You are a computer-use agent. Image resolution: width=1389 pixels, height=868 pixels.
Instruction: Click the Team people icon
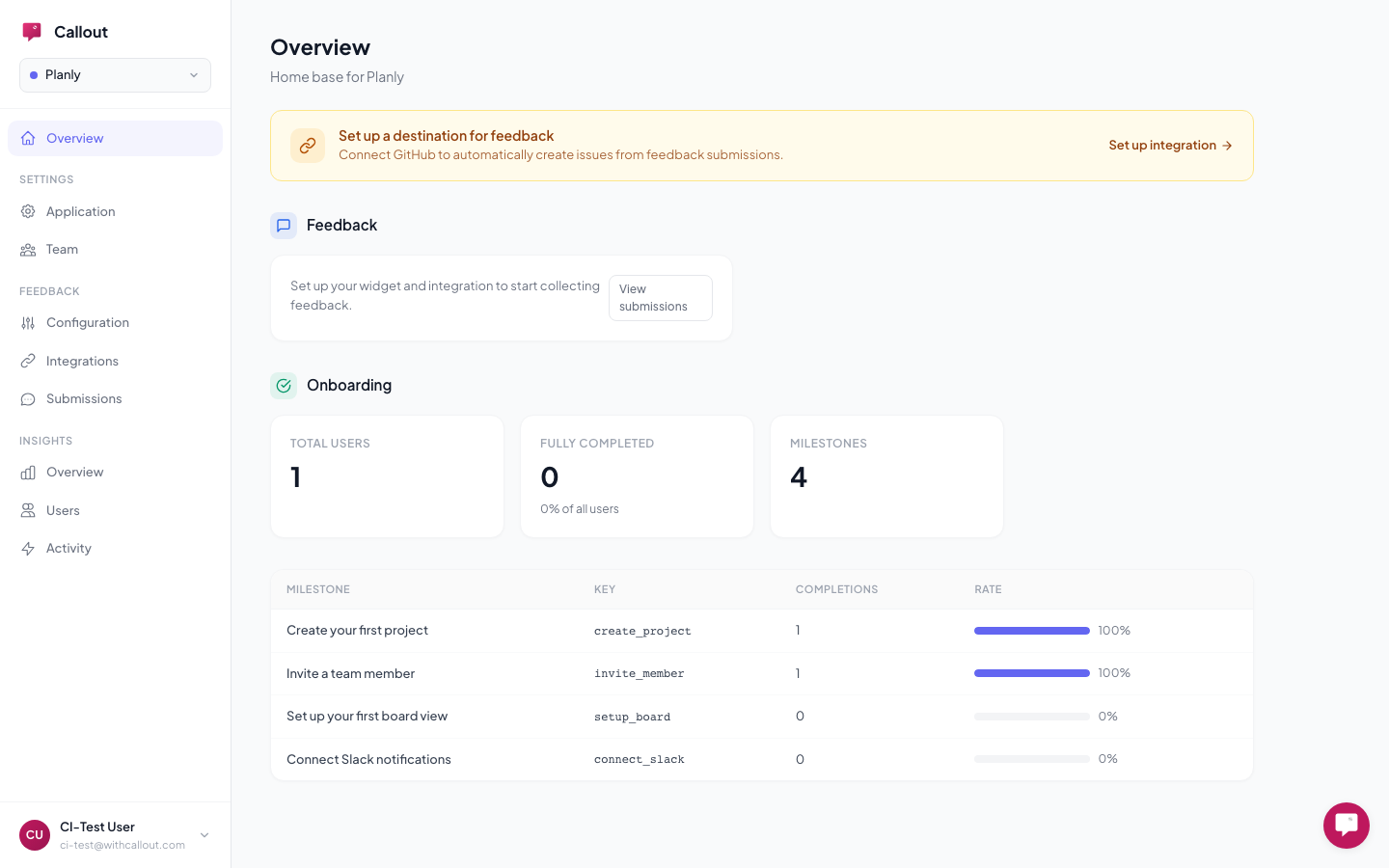coord(28,250)
